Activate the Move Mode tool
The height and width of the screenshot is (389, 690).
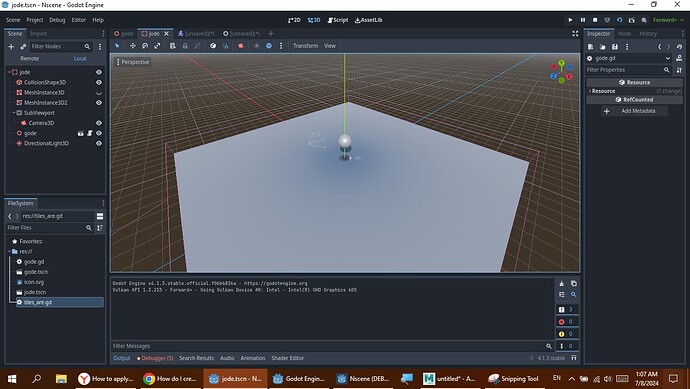[x=132, y=46]
